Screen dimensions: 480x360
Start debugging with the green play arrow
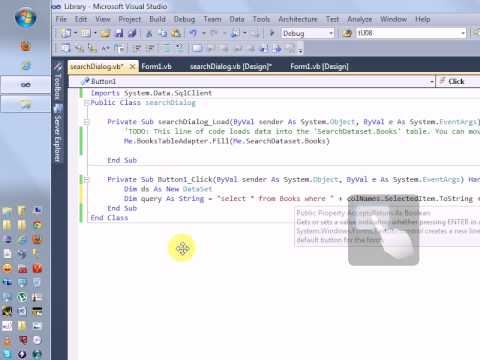tap(272, 33)
